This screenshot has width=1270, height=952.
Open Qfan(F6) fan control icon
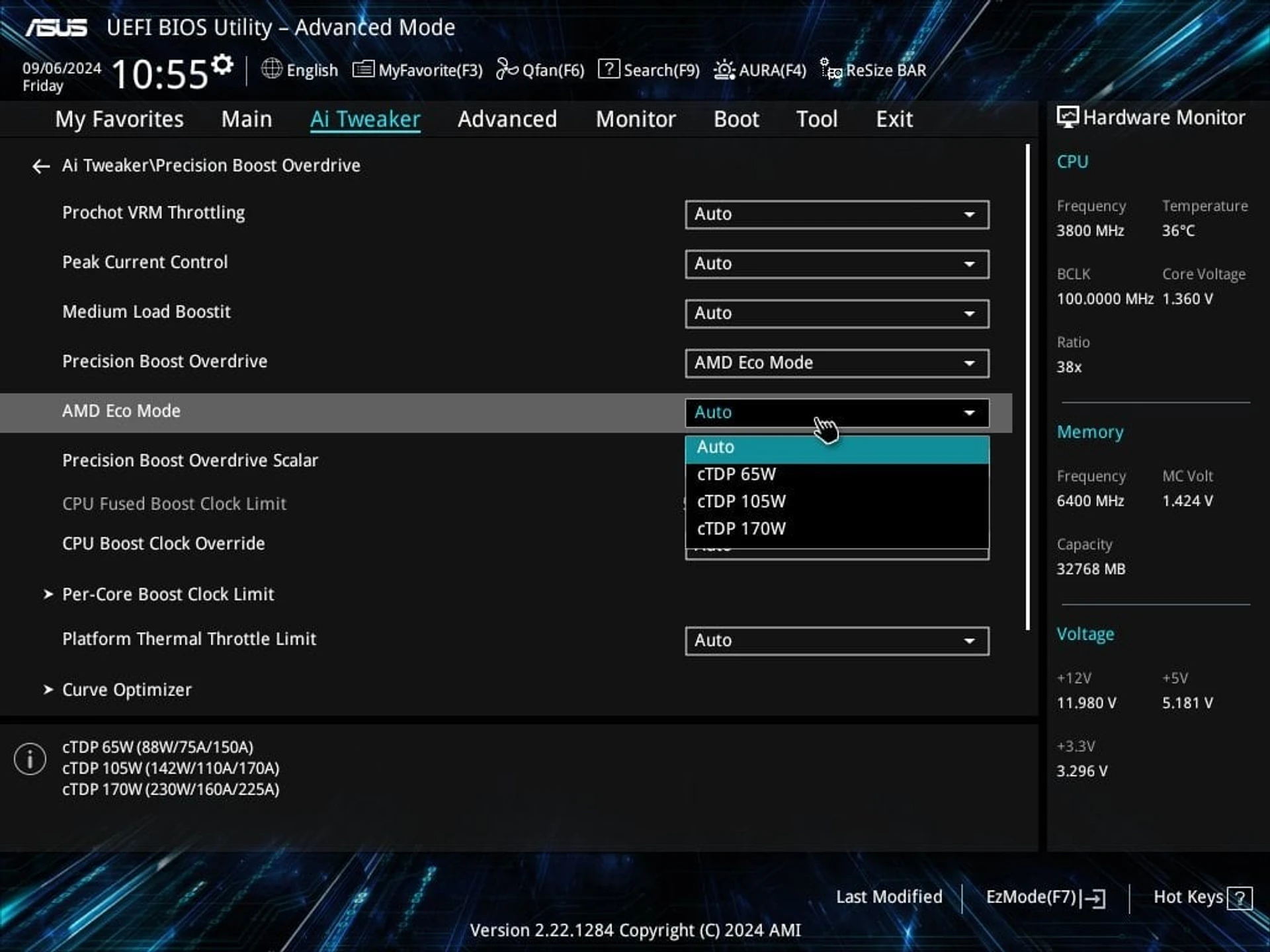(x=507, y=69)
